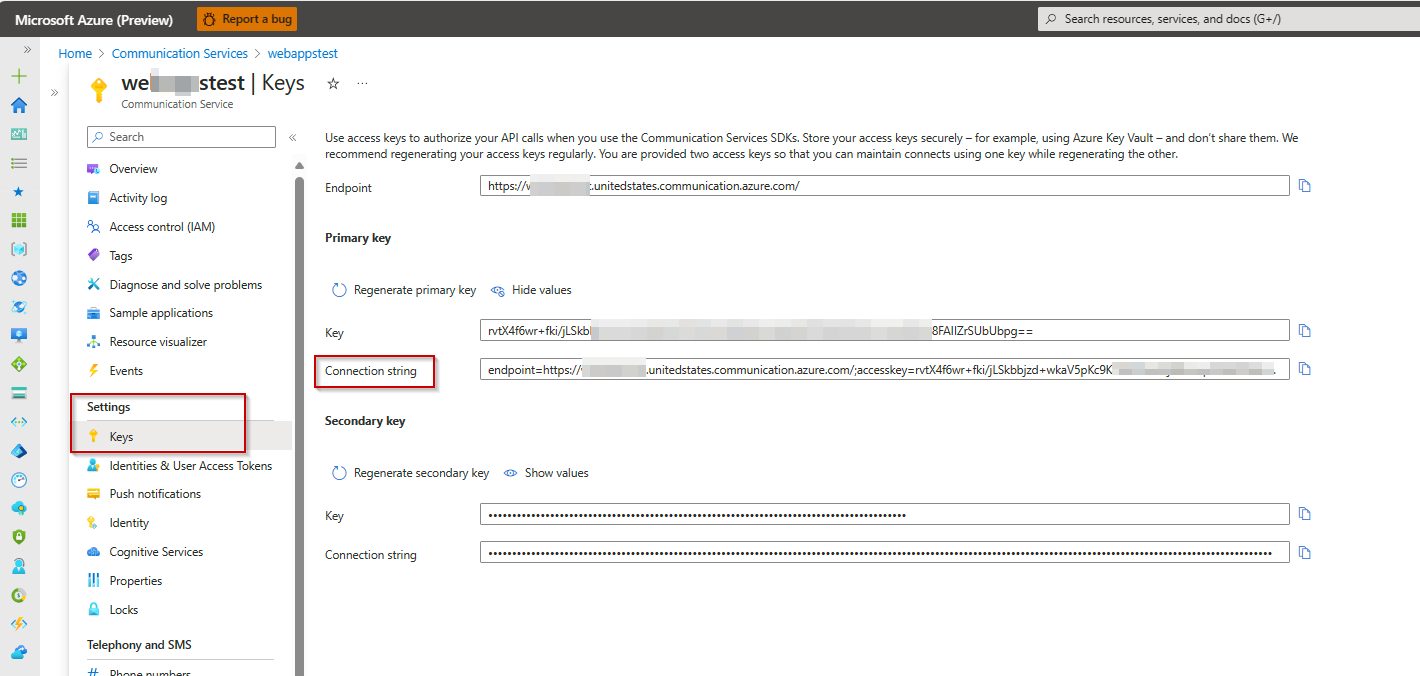This screenshot has height=676, width=1420.
Task: Go to Home breadcrumb link
Action: (x=75, y=54)
